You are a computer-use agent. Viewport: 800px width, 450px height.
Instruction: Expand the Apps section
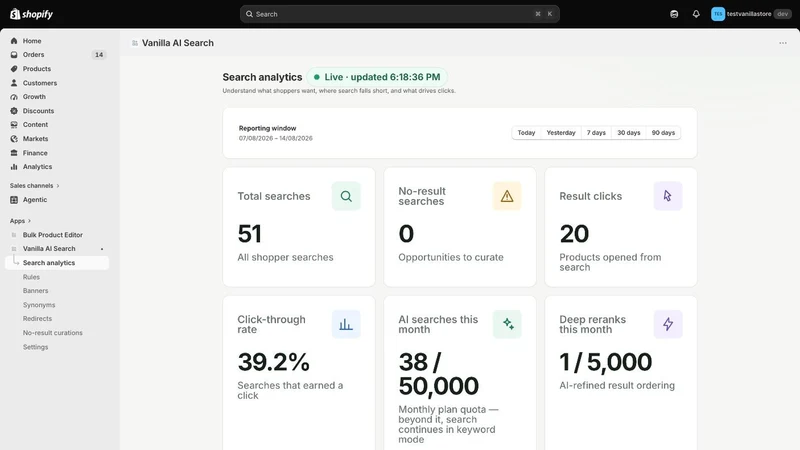[20, 221]
